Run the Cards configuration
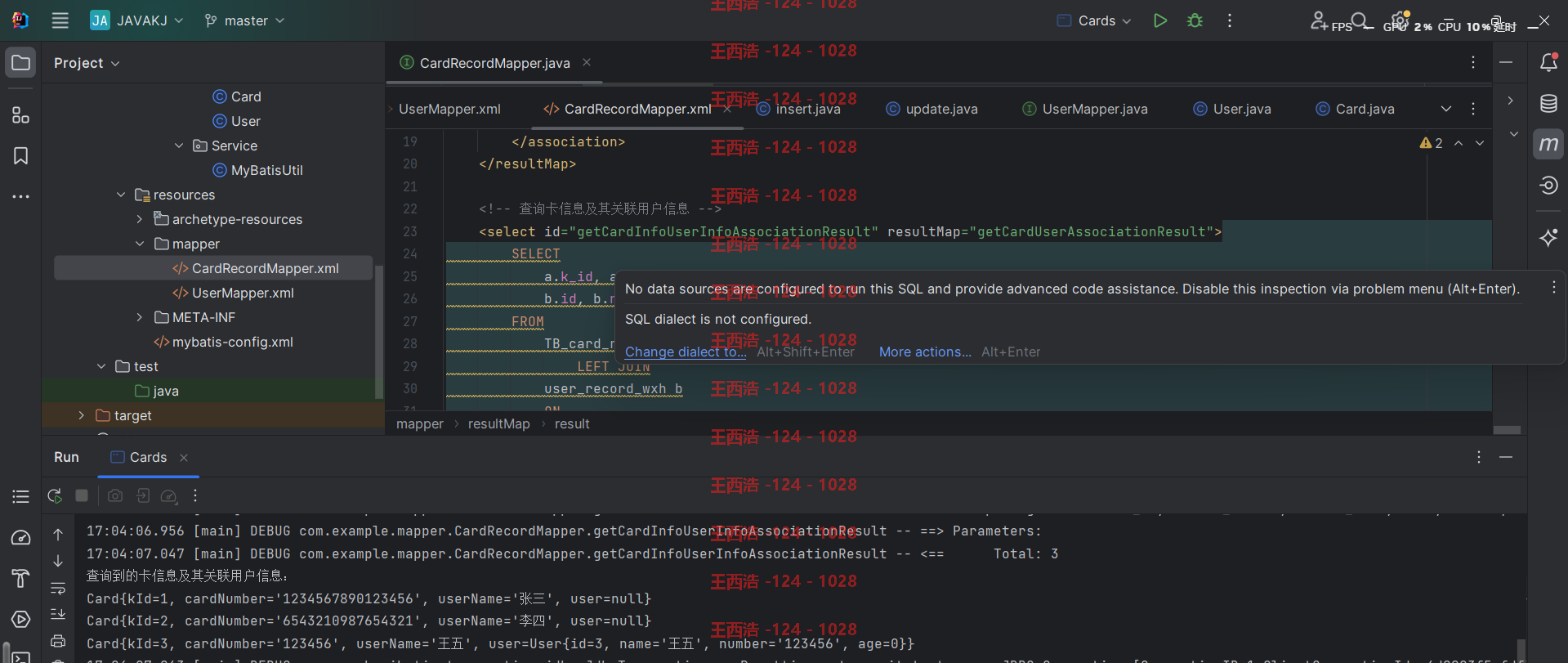1568x663 pixels. 1160,20
